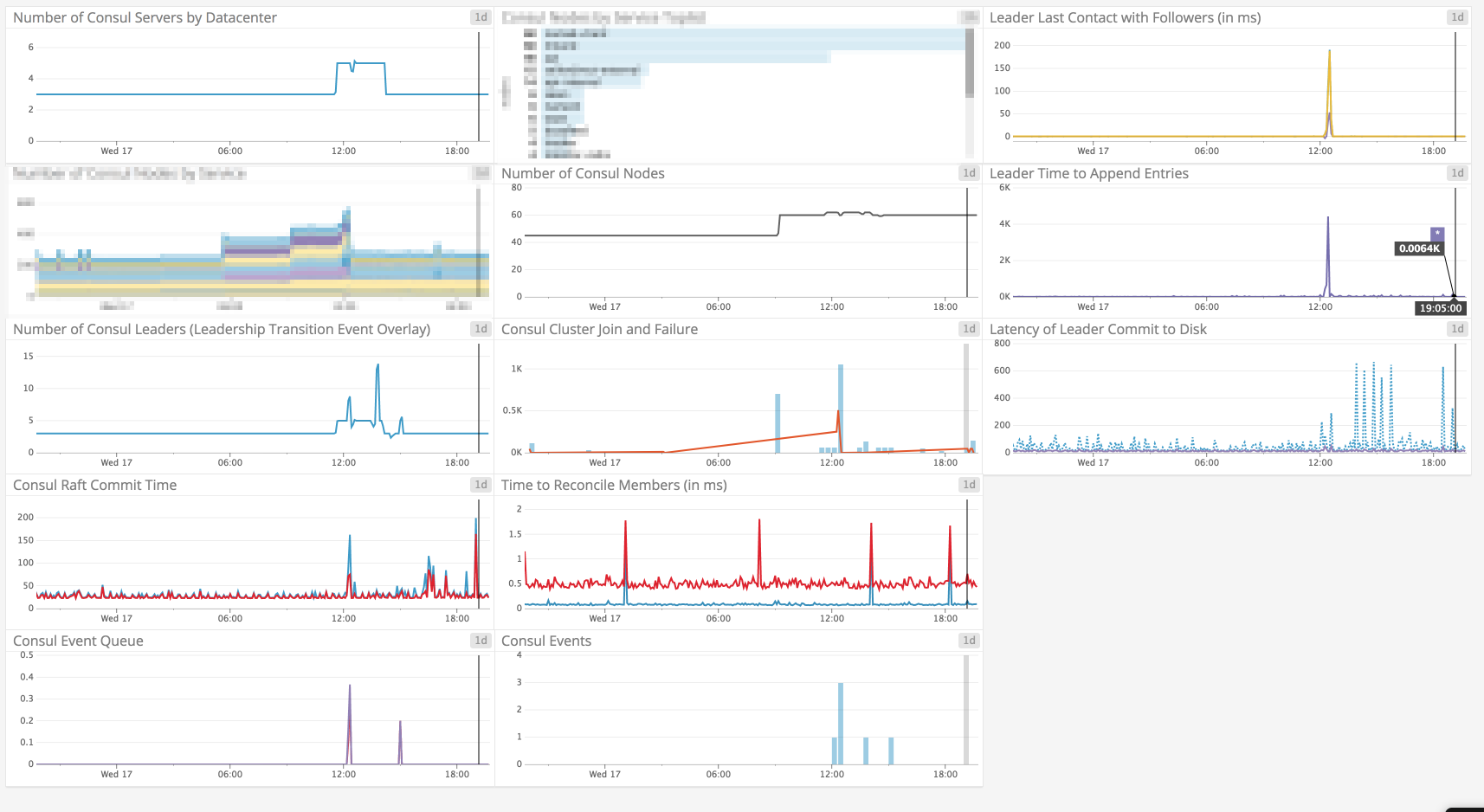Click 1d badge on Number of Consul Nodes
Screen dimensions: 1484x812
click(x=969, y=173)
